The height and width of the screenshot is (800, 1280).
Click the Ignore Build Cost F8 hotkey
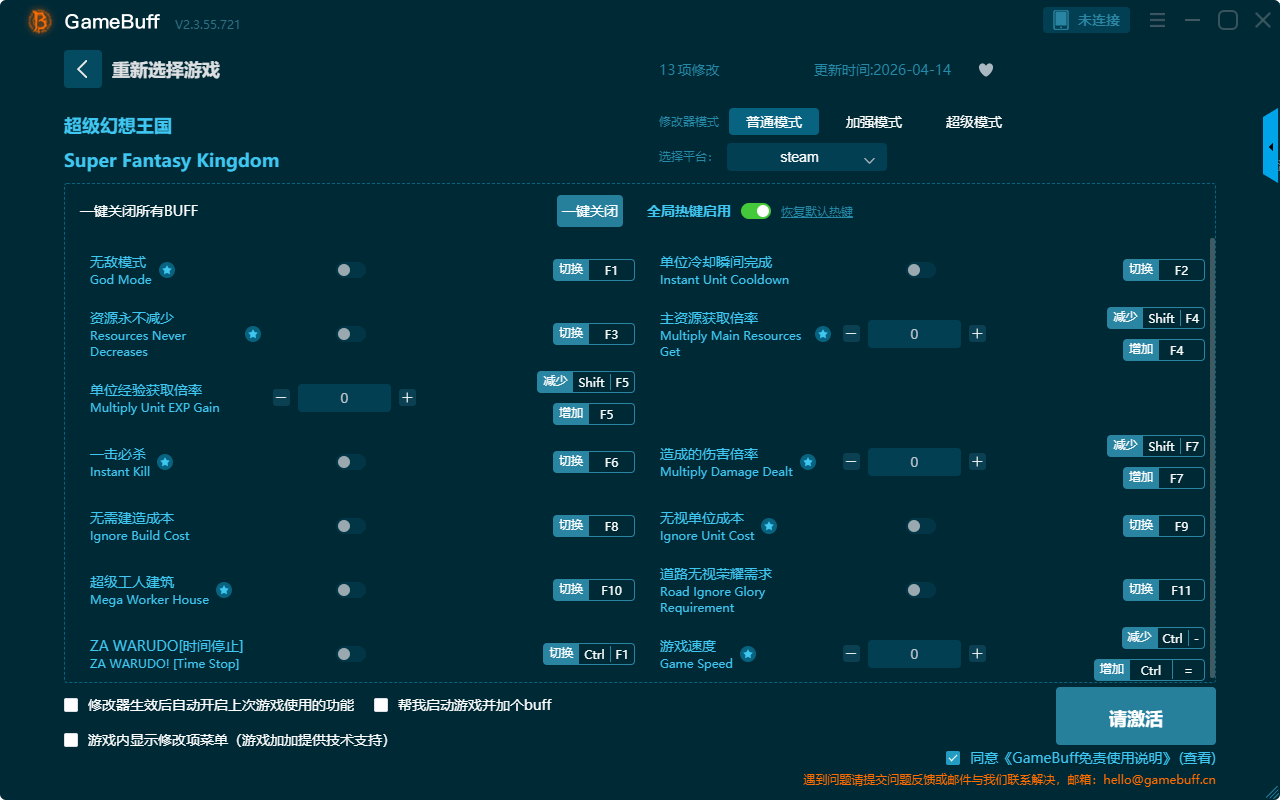coord(594,526)
